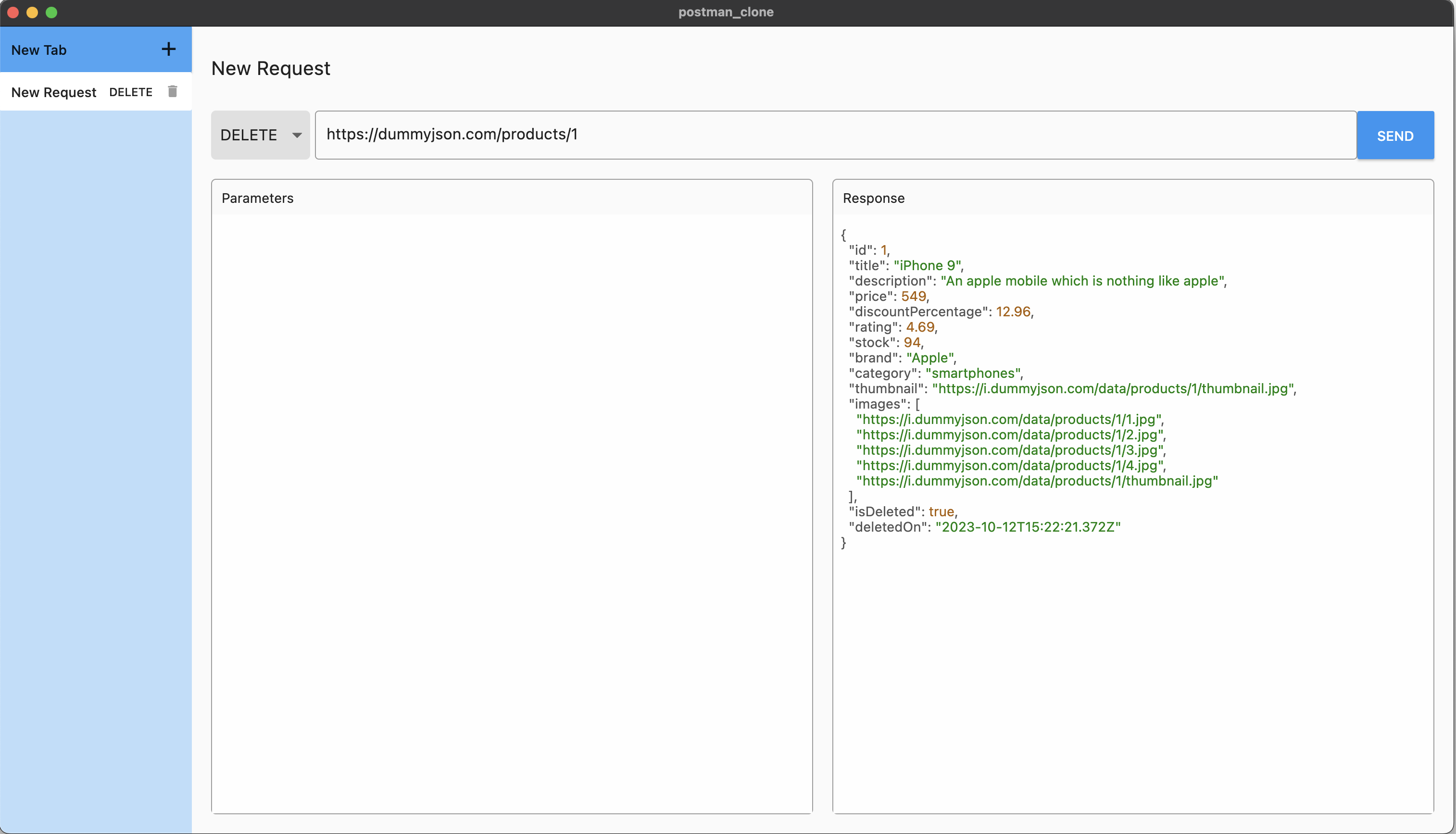Click the thumbnail URL in the response

coord(1113,389)
